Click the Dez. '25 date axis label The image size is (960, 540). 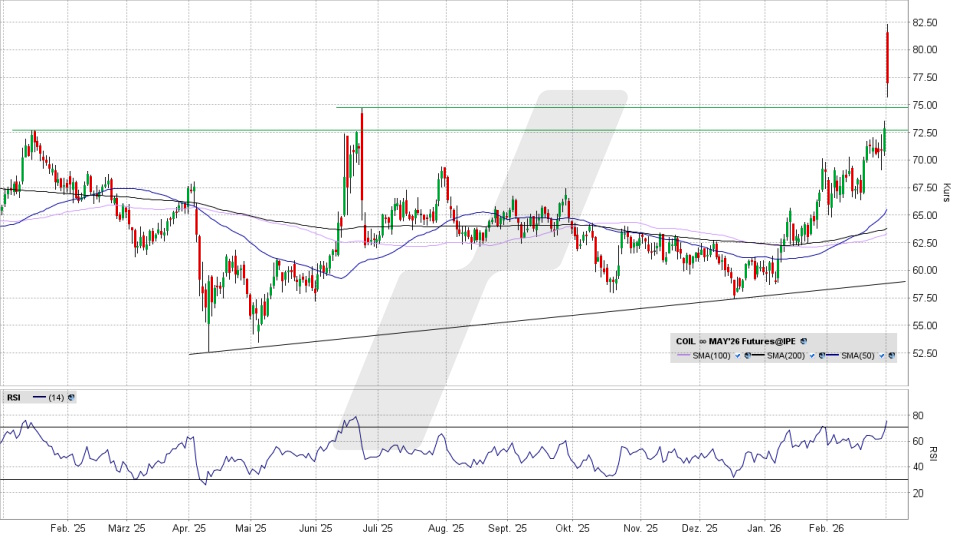pos(700,528)
